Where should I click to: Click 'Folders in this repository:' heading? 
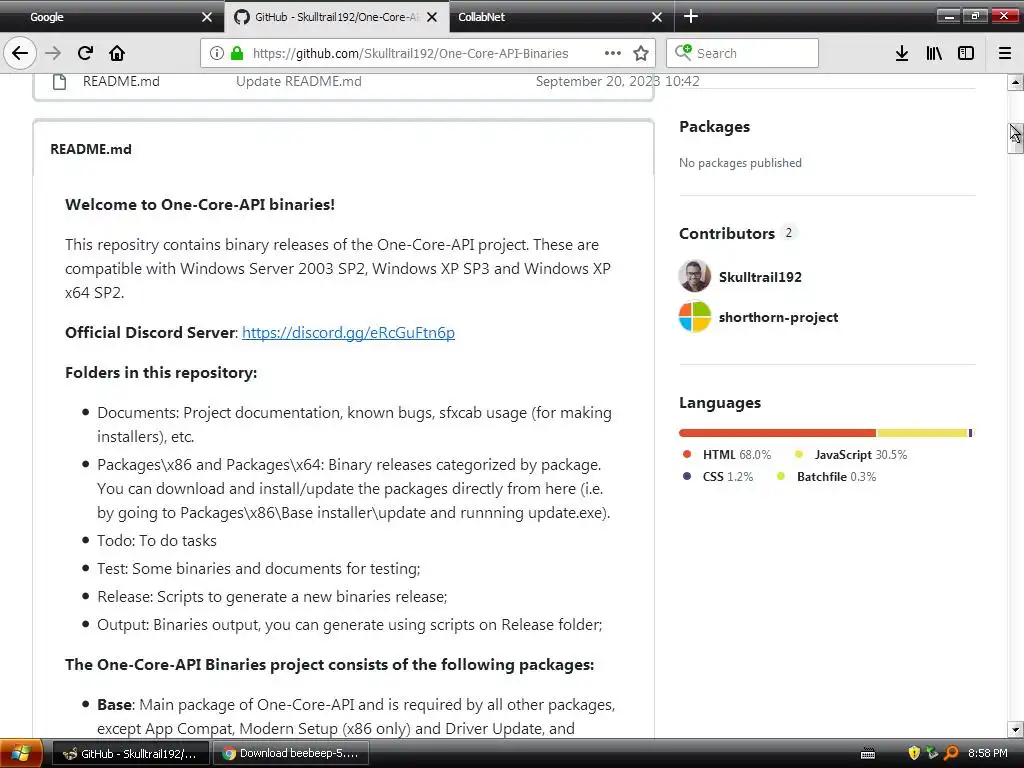pos(161,372)
